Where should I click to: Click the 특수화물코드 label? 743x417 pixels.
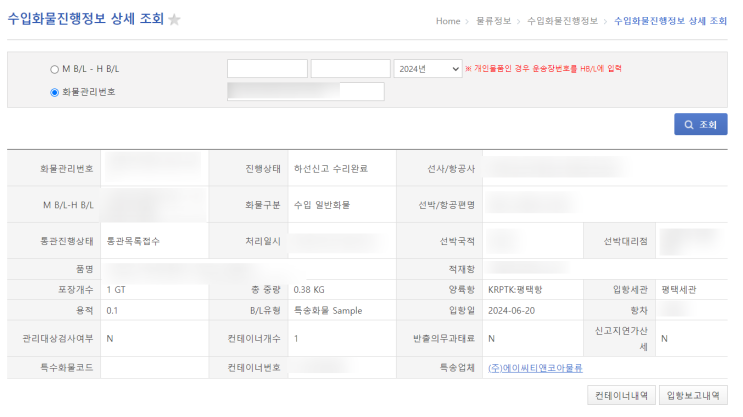point(67,367)
